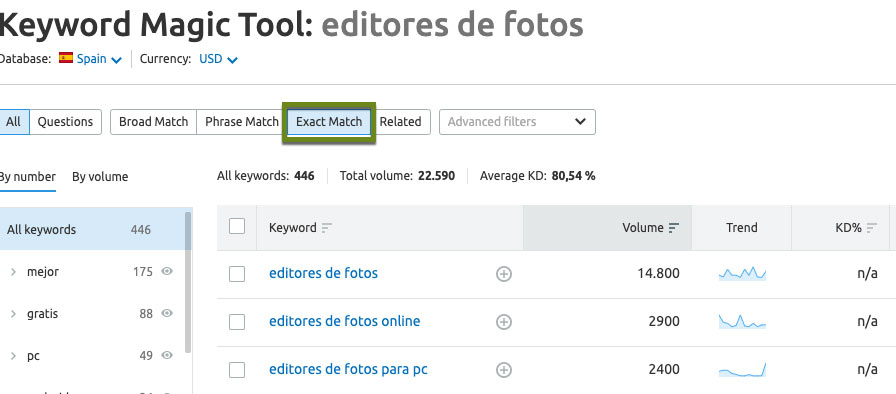This screenshot has width=896, height=394.
Task: Click the 'pc' group count 49
Action: (146, 356)
